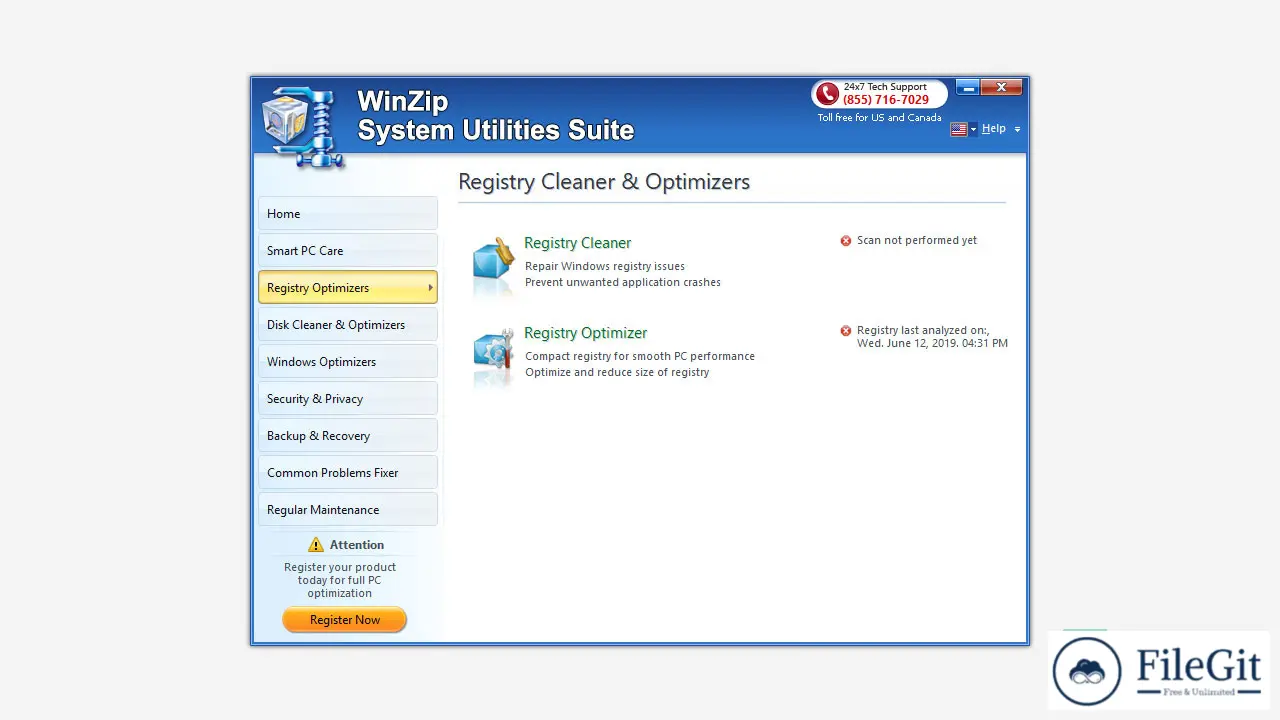Open the Home section
This screenshot has height=720, width=1280.
point(348,214)
